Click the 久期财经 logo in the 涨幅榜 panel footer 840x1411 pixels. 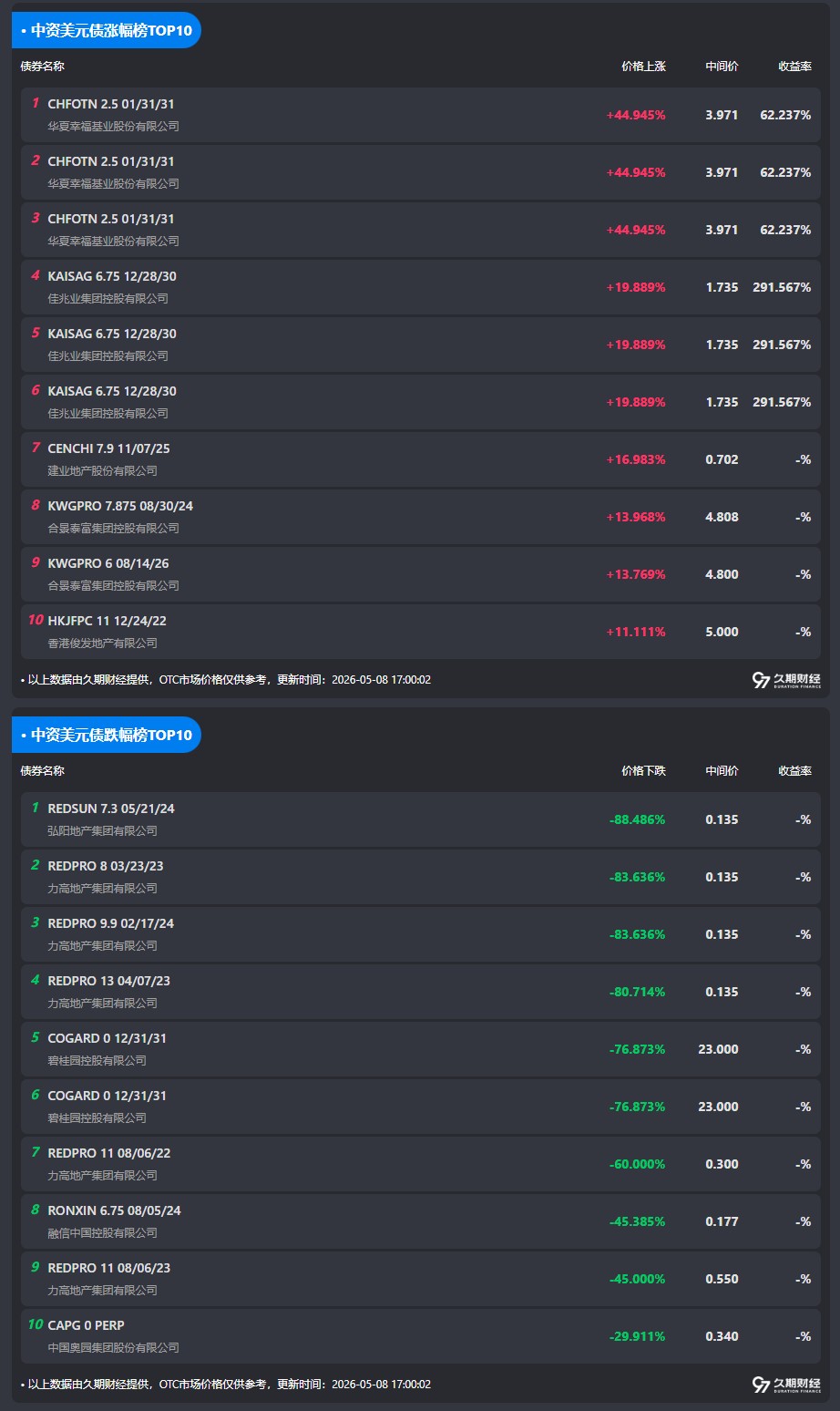click(x=786, y=680)
